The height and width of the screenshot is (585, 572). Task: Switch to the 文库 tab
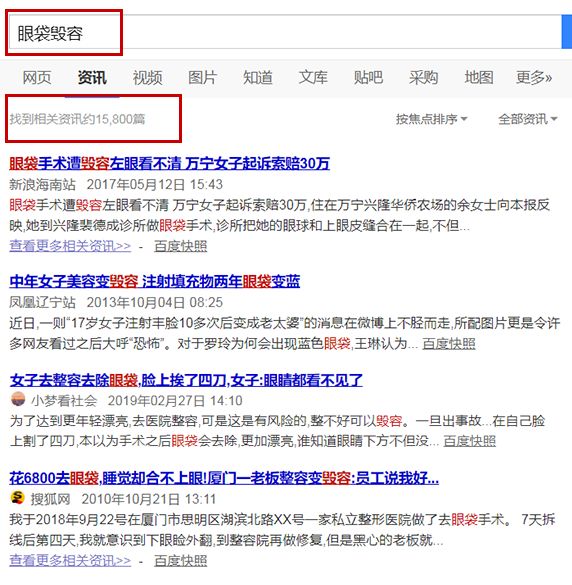point(313,78)
